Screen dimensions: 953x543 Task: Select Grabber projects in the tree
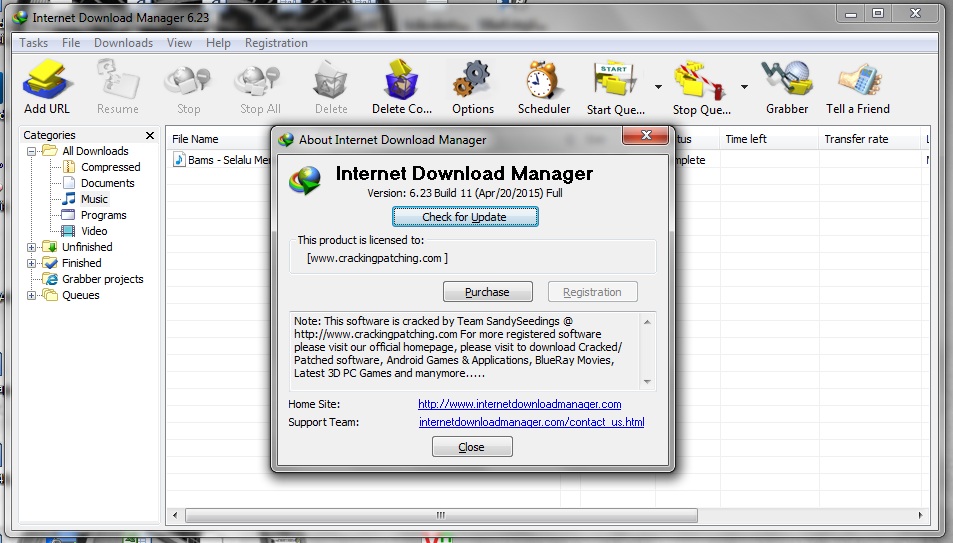(x=103, y=279)
